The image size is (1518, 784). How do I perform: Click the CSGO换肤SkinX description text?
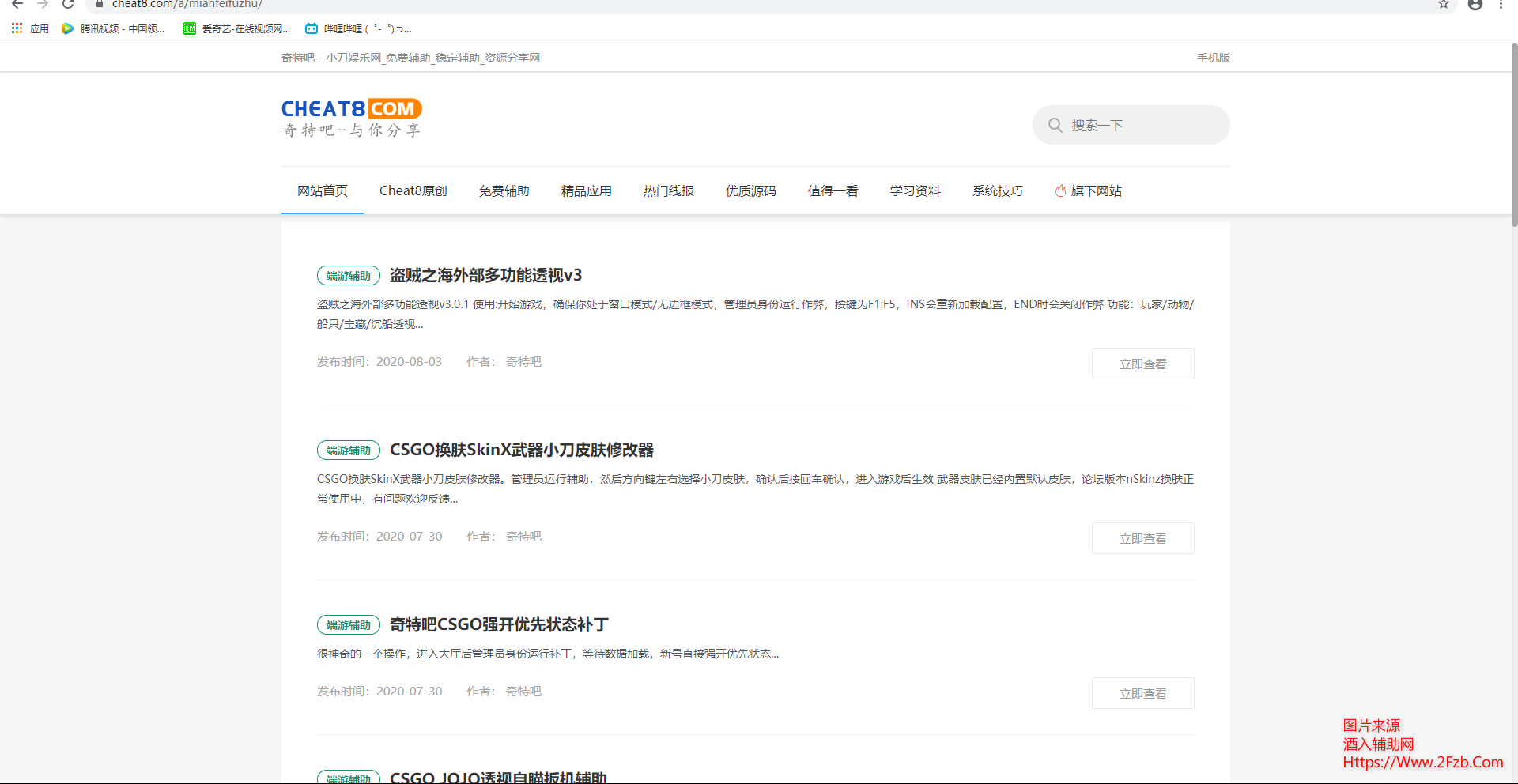click(755, 488)
